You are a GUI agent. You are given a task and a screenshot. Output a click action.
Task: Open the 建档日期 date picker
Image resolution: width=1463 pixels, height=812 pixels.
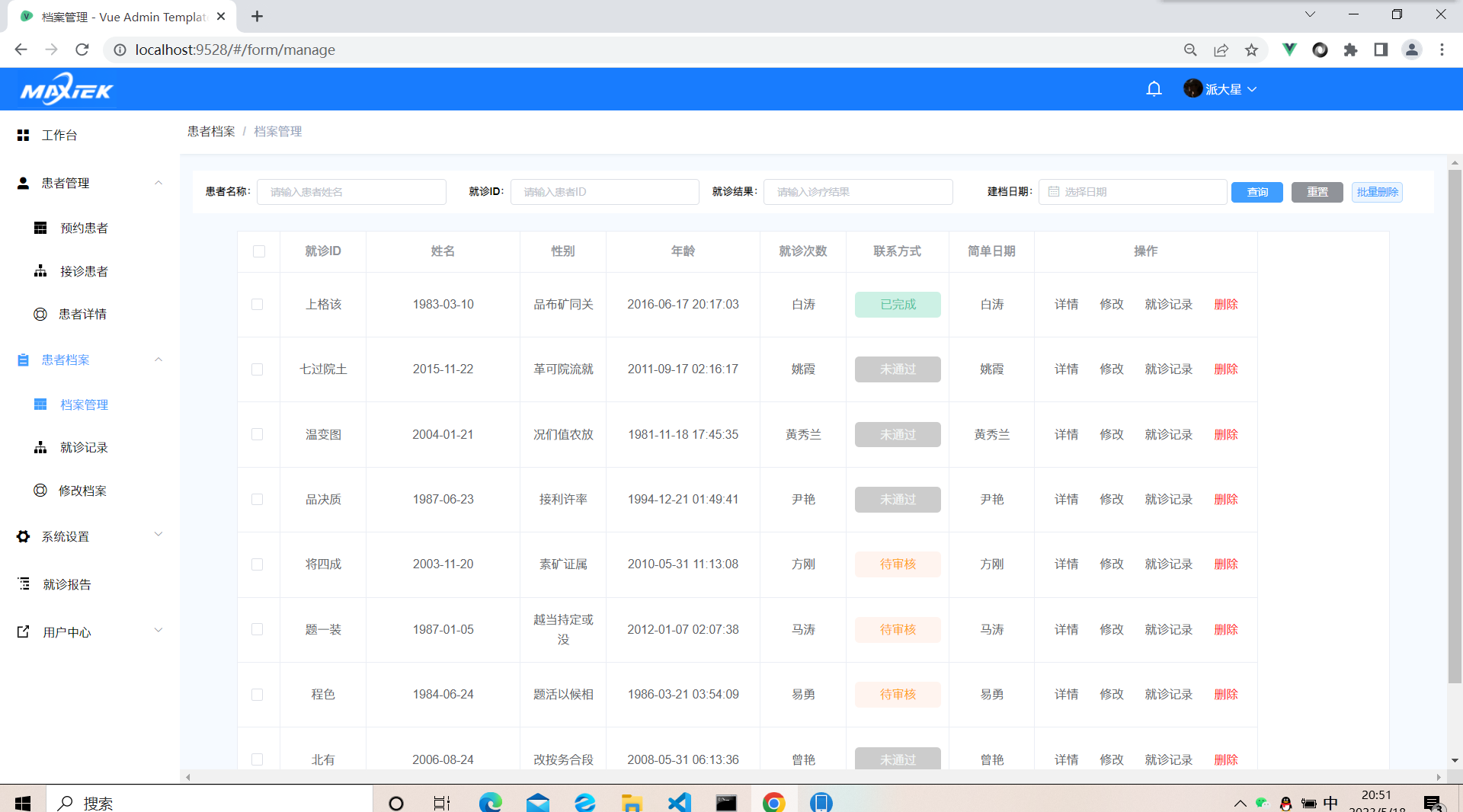[1132, 192]
